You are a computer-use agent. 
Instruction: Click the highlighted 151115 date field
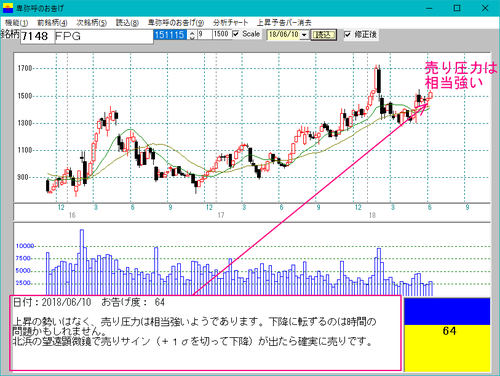pyautogui.click(x=170, y=35)
